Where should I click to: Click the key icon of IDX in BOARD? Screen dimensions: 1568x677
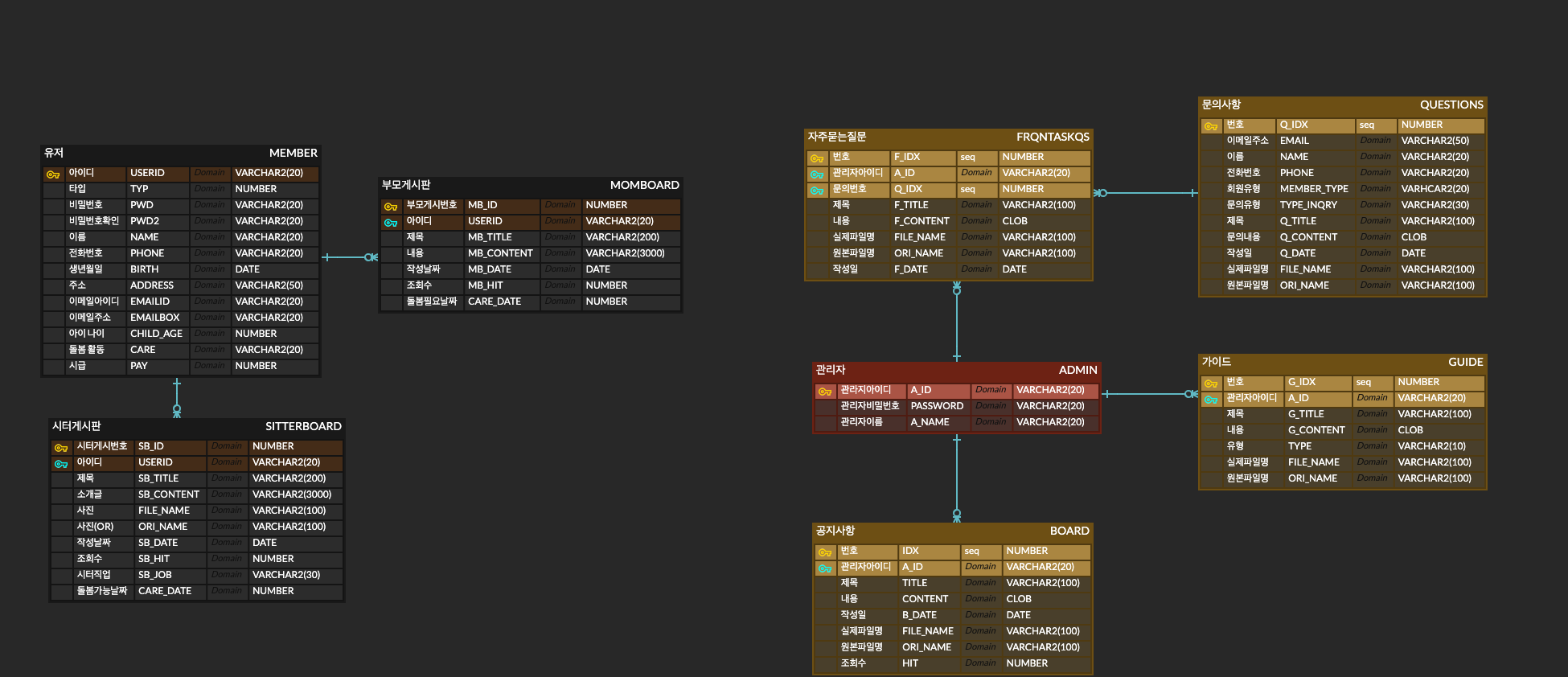pos(825,552)
